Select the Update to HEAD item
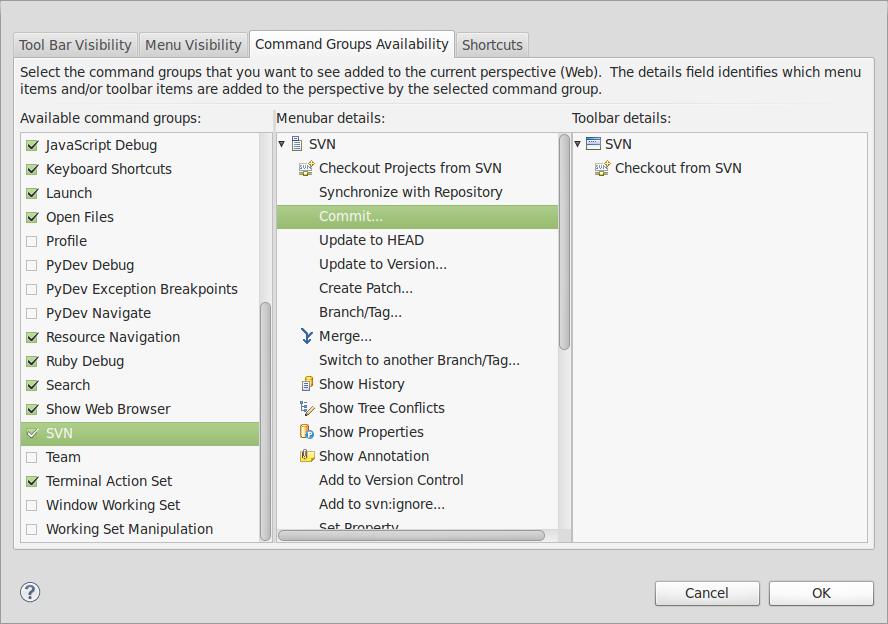 point(372,240)
